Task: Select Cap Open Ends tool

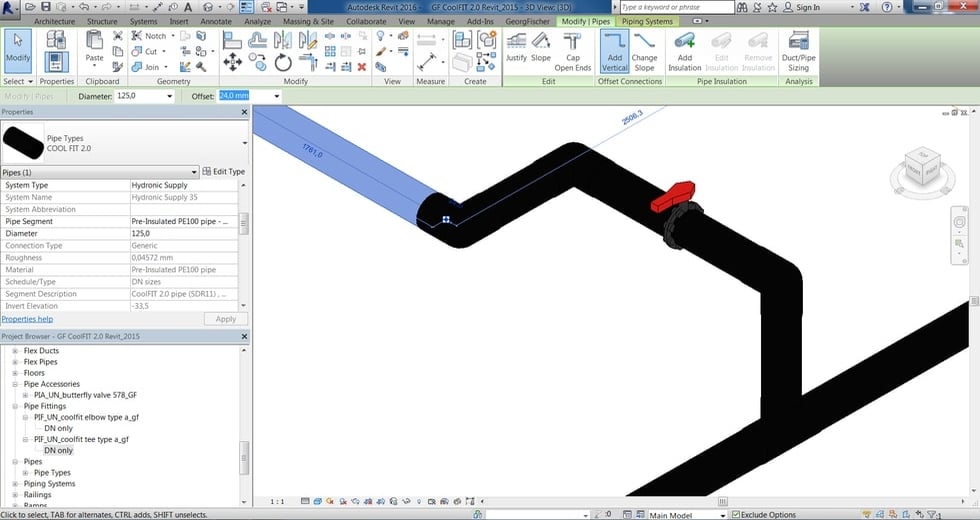Action: point(572,51)
